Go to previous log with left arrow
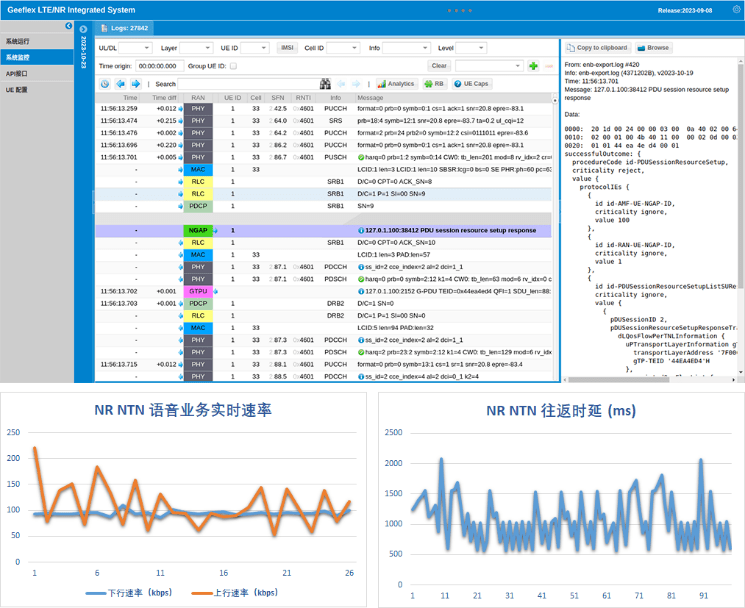This screenshot has height=608, width=745. pyautogui.click(x=120, y=84)
